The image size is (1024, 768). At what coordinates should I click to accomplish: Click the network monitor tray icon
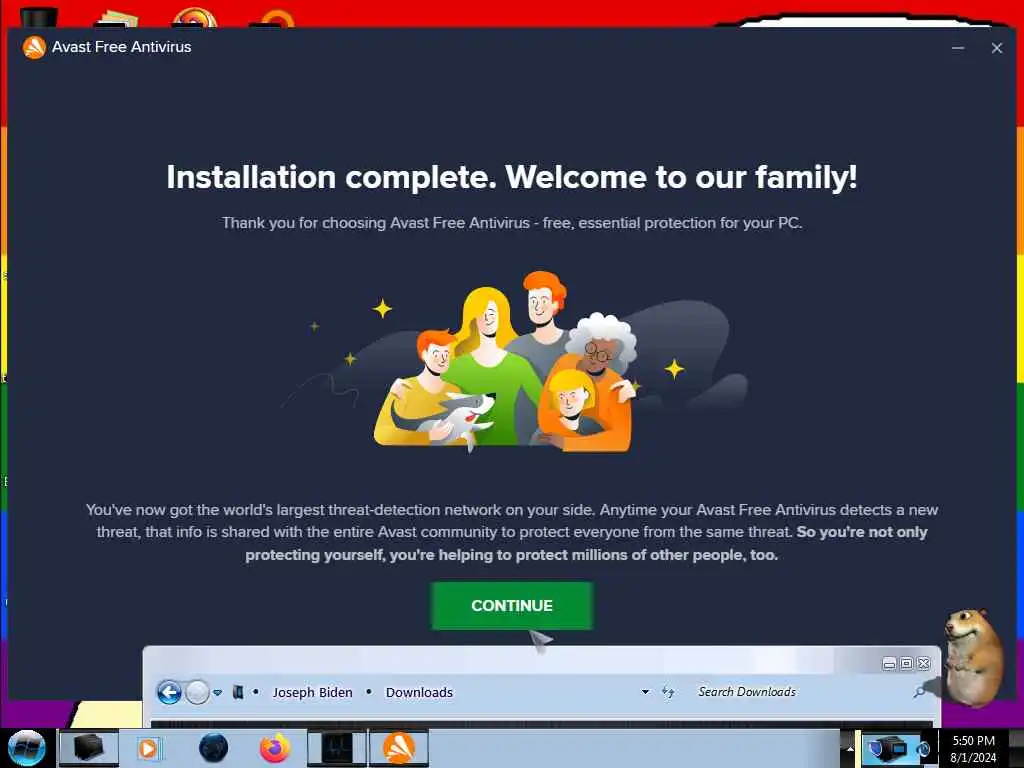click(897, 748)
